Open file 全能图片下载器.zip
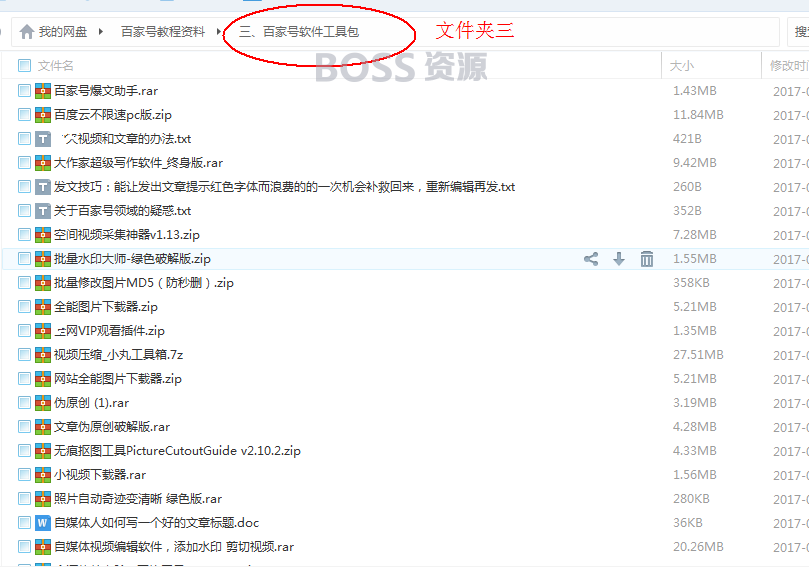This screenshot has width=809, height=580. (106, 307)
